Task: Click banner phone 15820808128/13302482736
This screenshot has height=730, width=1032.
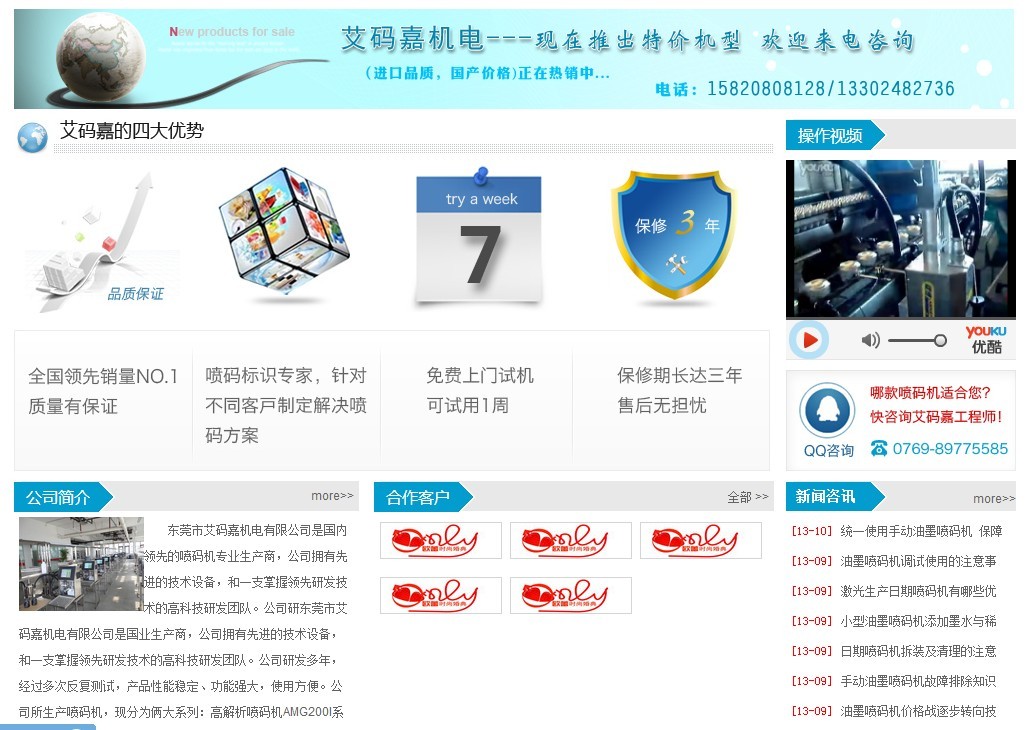Action: pyautogui.click(x=831, y=88)
